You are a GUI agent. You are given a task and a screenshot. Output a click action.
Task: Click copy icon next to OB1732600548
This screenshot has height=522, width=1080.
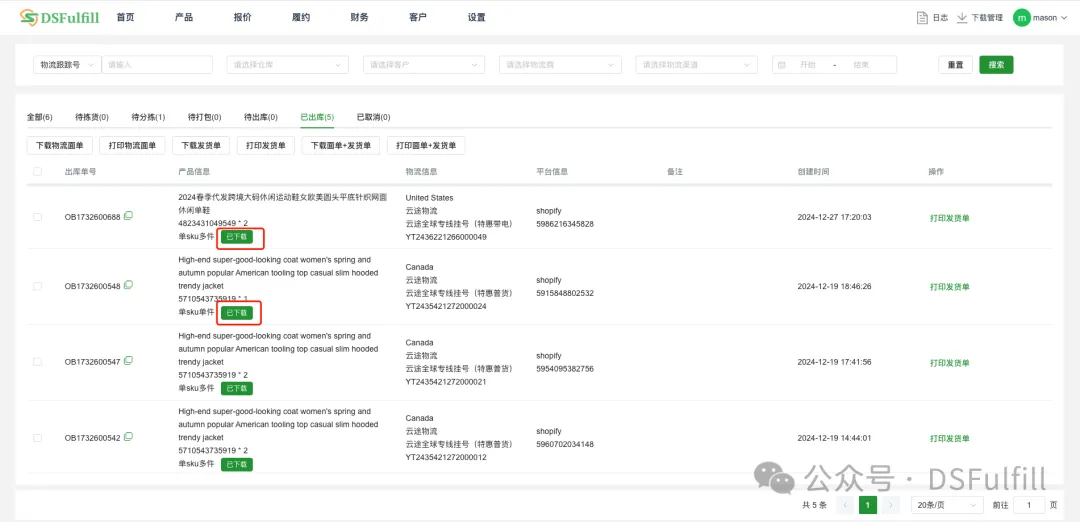point(128,286)
